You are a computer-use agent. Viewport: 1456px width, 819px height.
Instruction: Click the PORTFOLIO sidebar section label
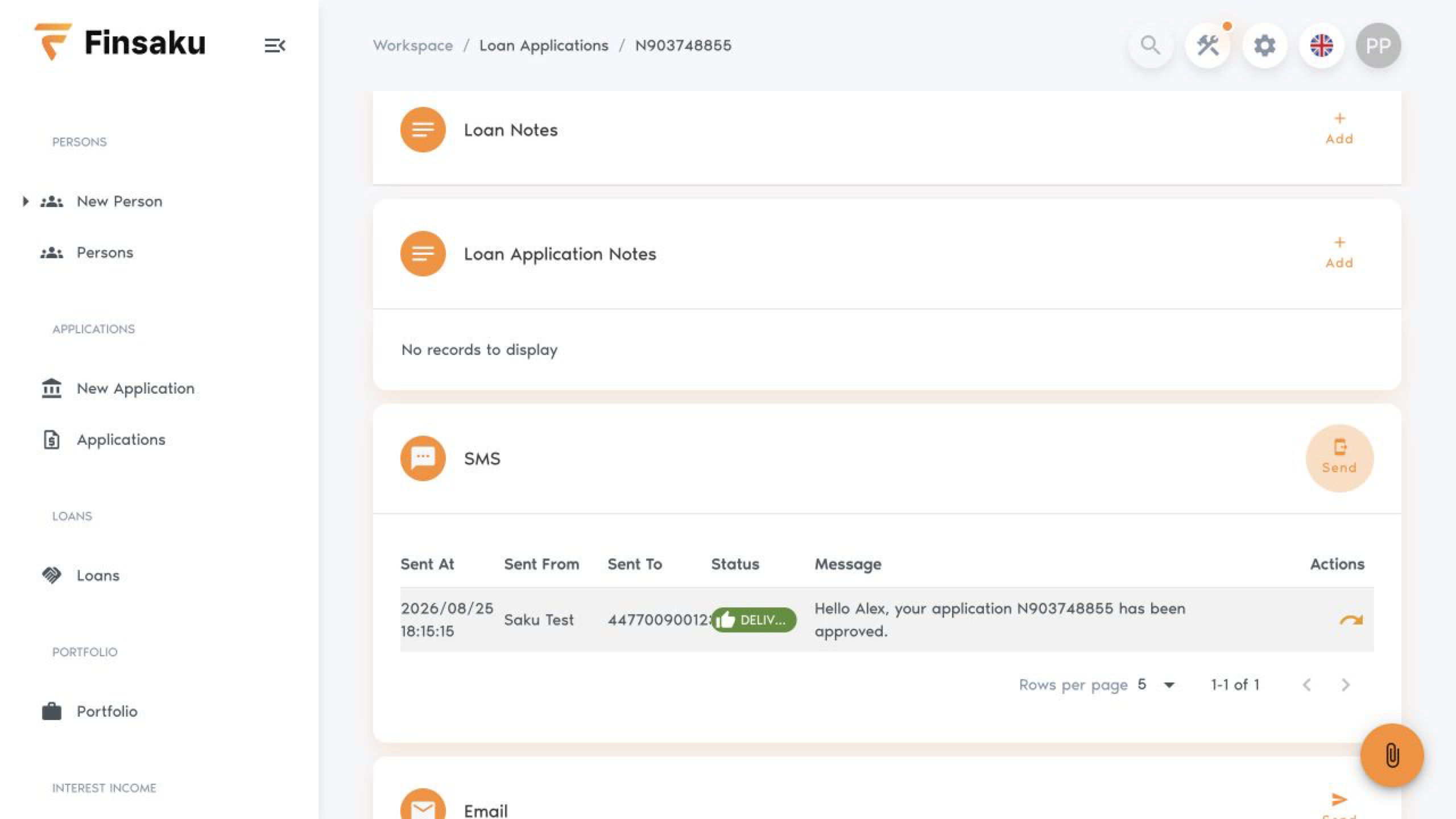[85, 652]
